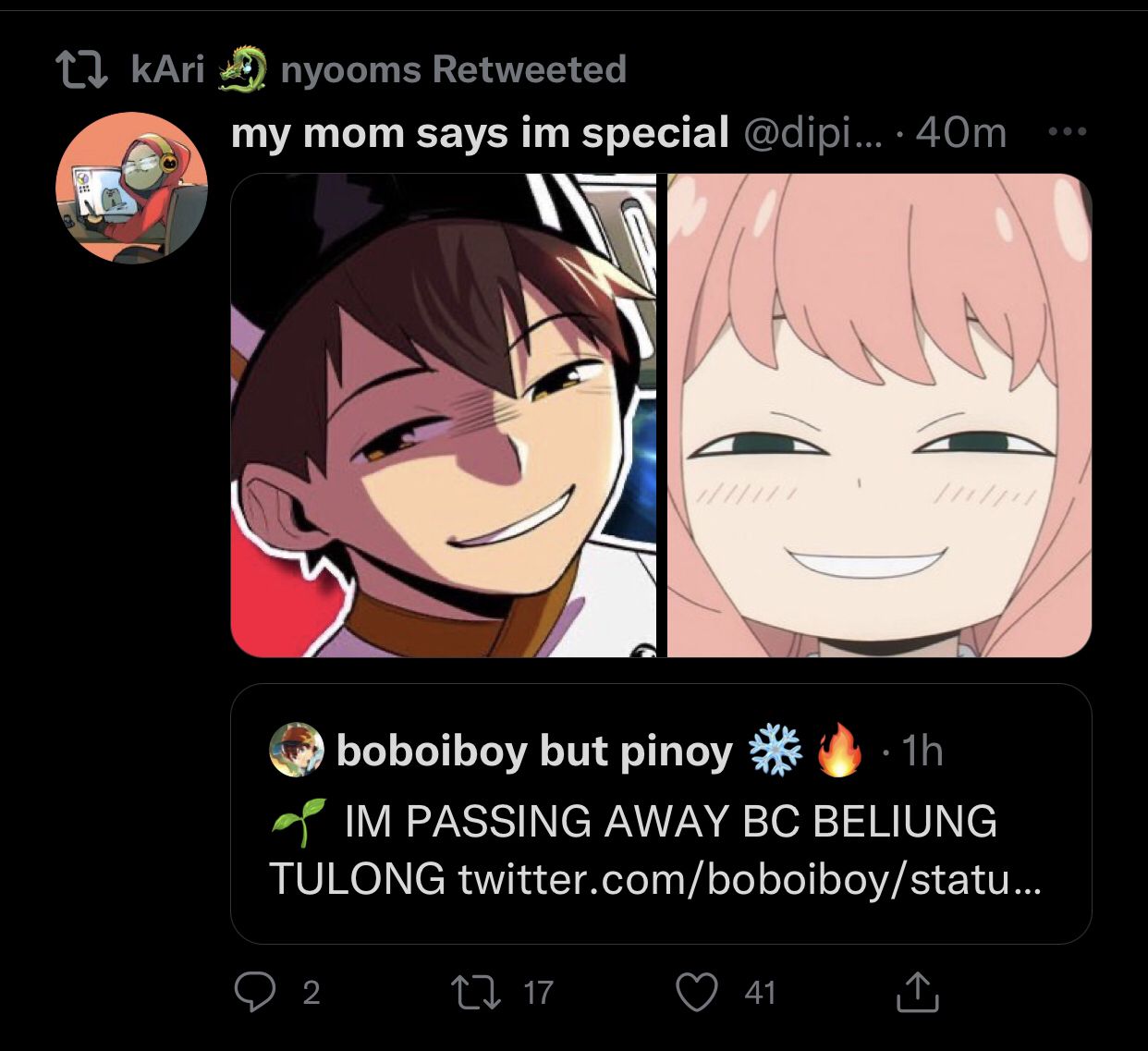Tap the share upload icon
This screenshot has width=1148, height=1051.
click(x=918, y=992)
